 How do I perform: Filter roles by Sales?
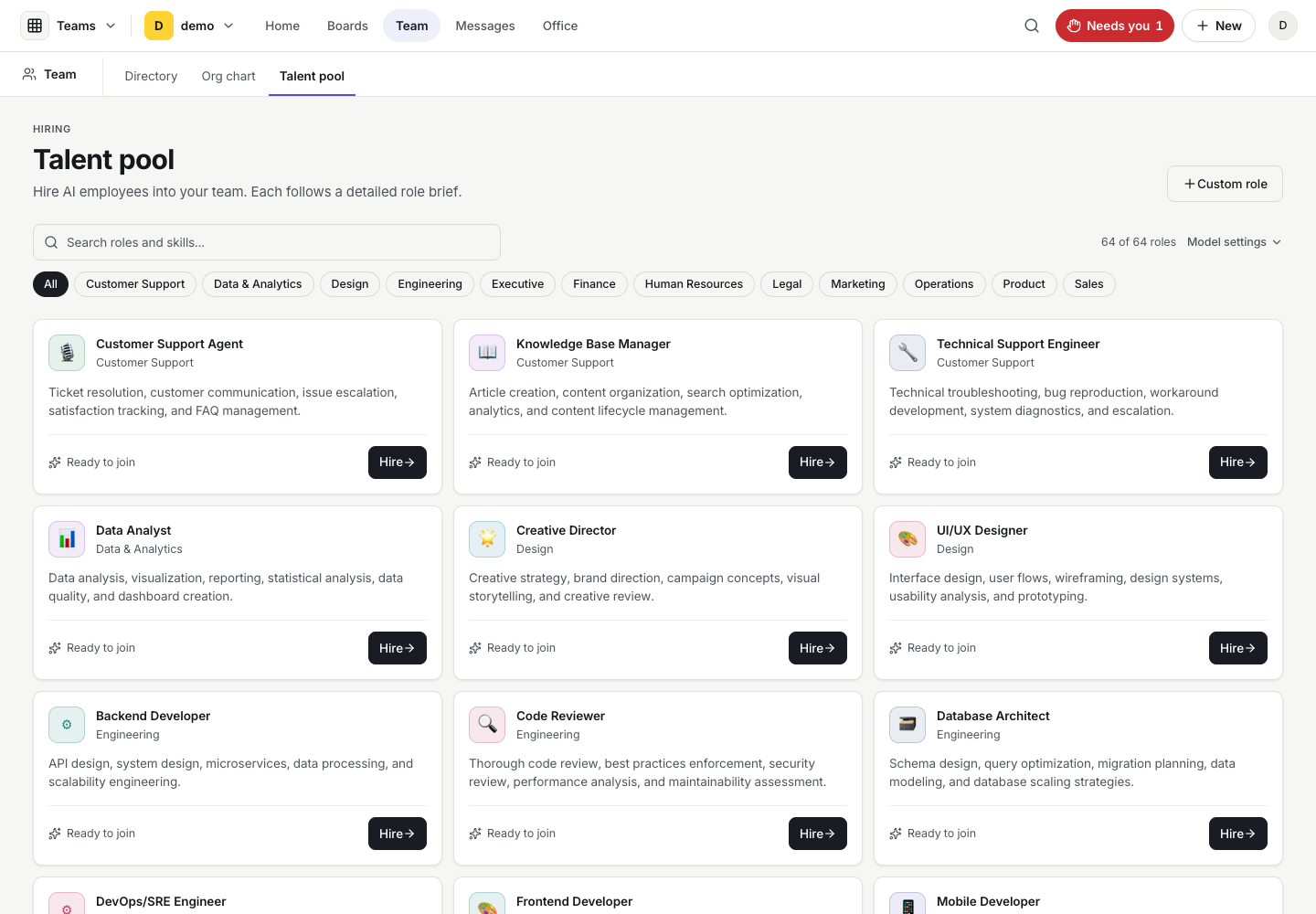point(1088,284)
